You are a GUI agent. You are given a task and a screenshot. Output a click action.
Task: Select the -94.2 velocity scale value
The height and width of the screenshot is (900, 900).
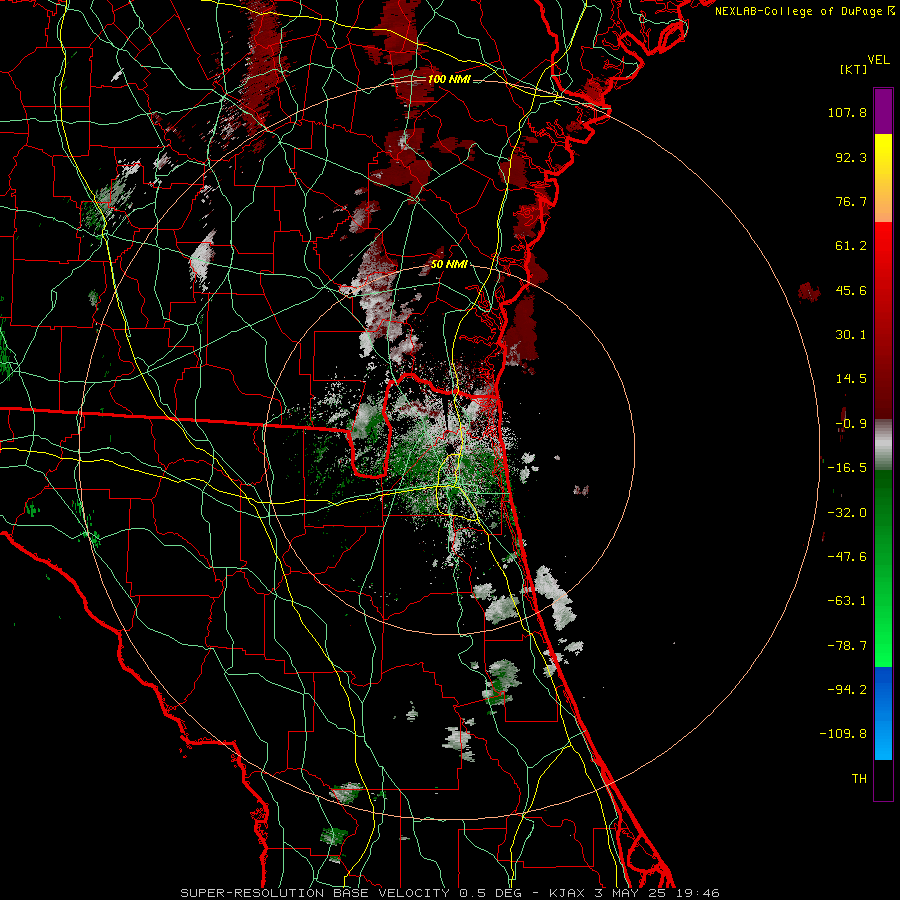click(847, 689)
